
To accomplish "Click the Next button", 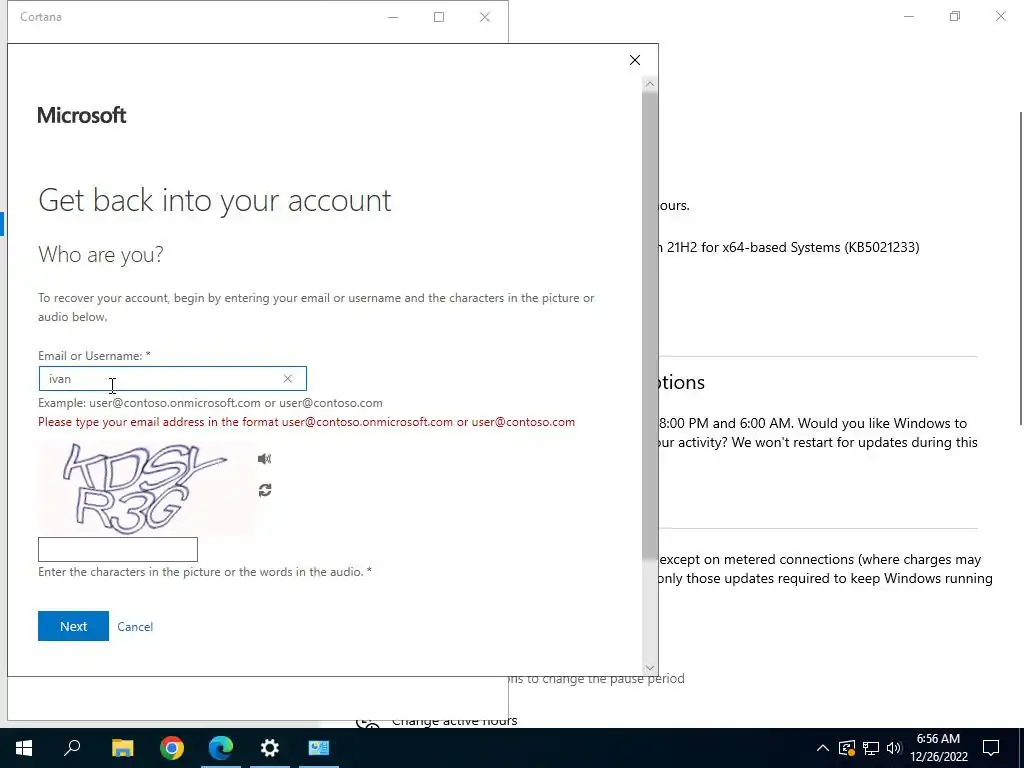I will pyautogui.click(x=73, y=626).
